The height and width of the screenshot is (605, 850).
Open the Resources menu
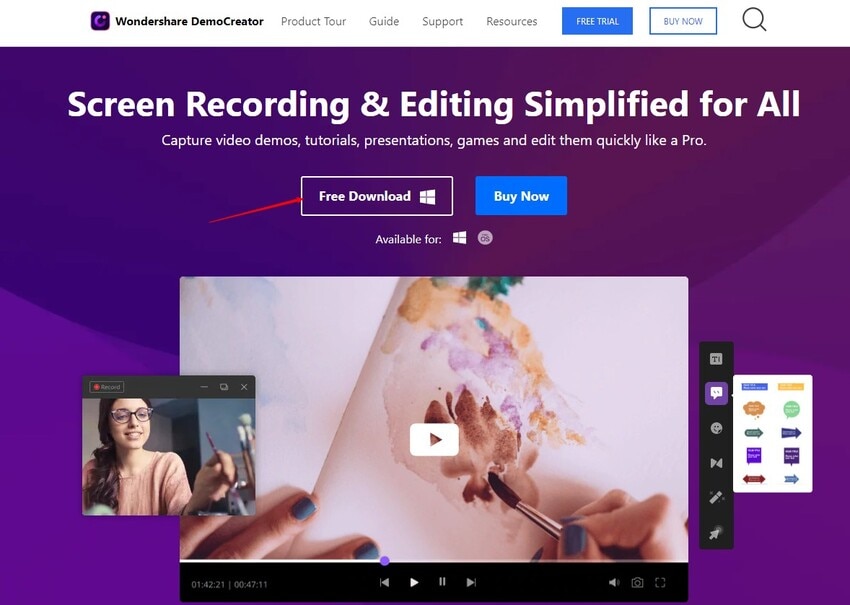point(512,21)
